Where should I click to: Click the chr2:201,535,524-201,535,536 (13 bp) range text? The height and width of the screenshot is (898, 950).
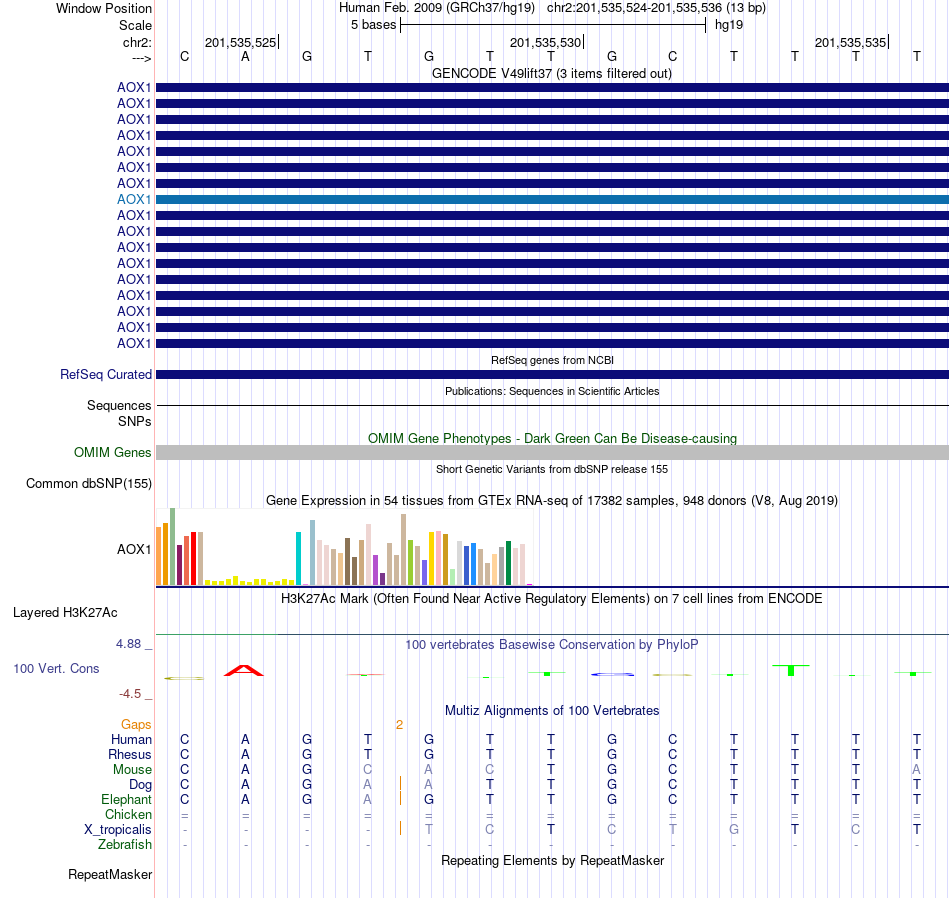(656, 8)
